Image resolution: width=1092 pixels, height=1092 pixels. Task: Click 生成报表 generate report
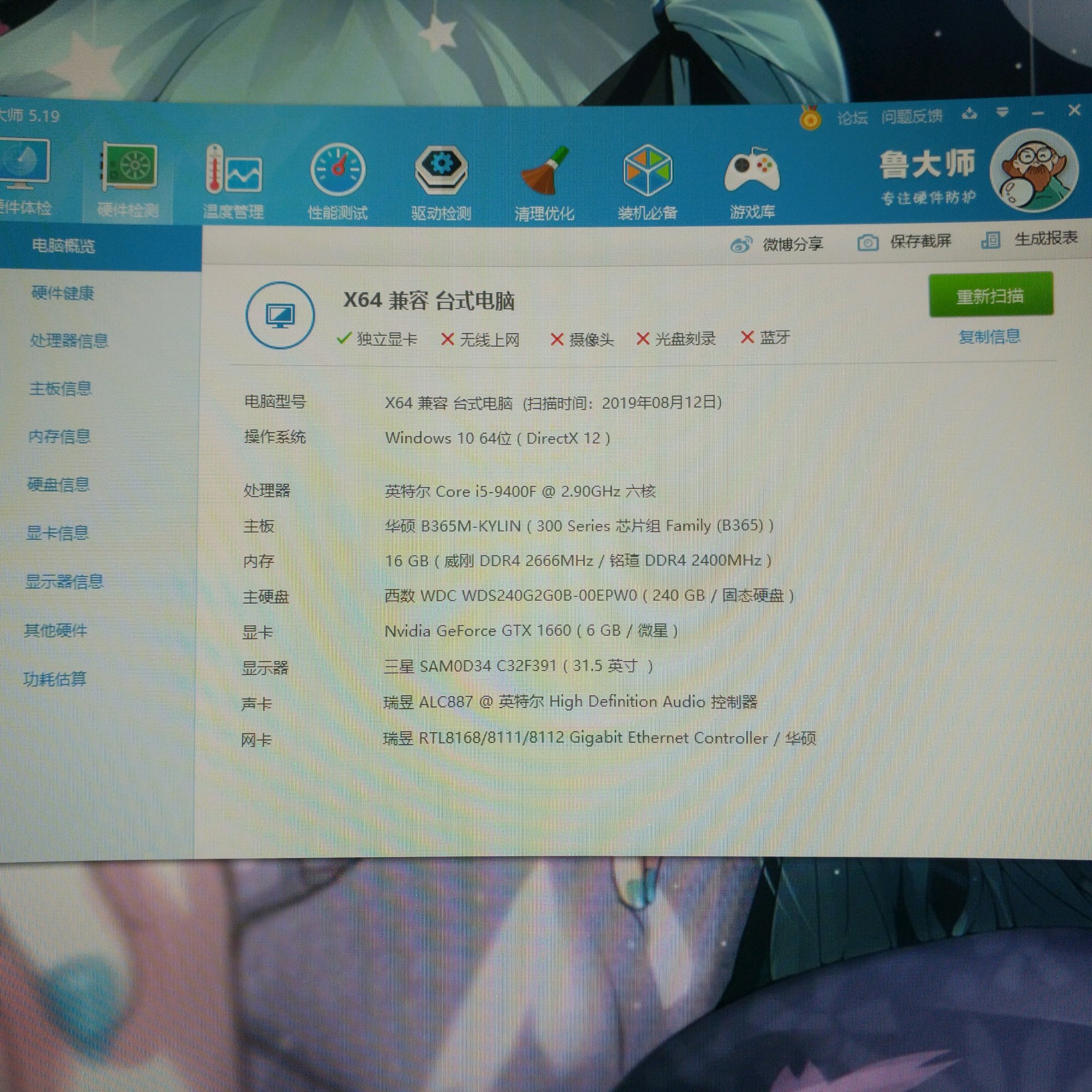(x=1030, y=239)
